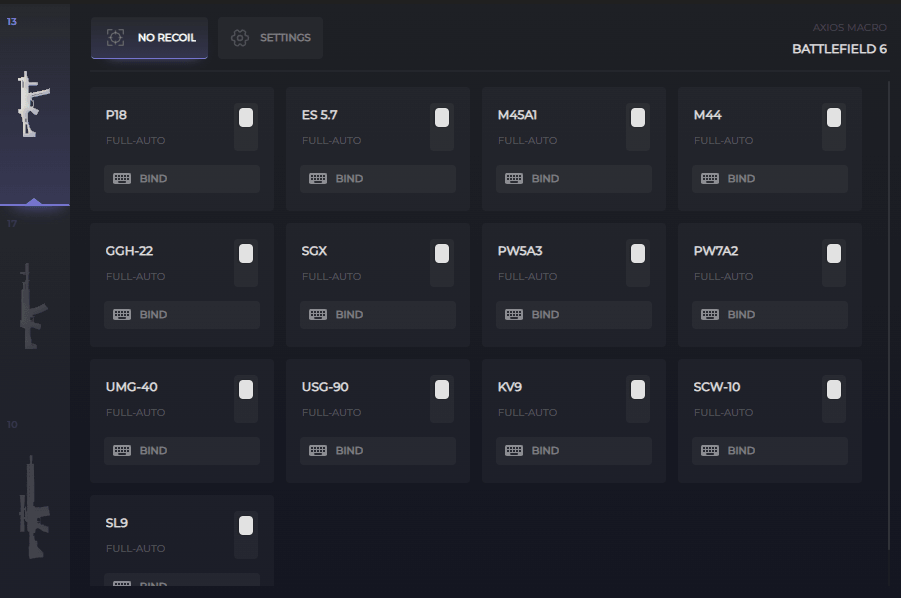Click the PW7A2 weapon name
The image size is (901, 598).
[x=716, y=251]
